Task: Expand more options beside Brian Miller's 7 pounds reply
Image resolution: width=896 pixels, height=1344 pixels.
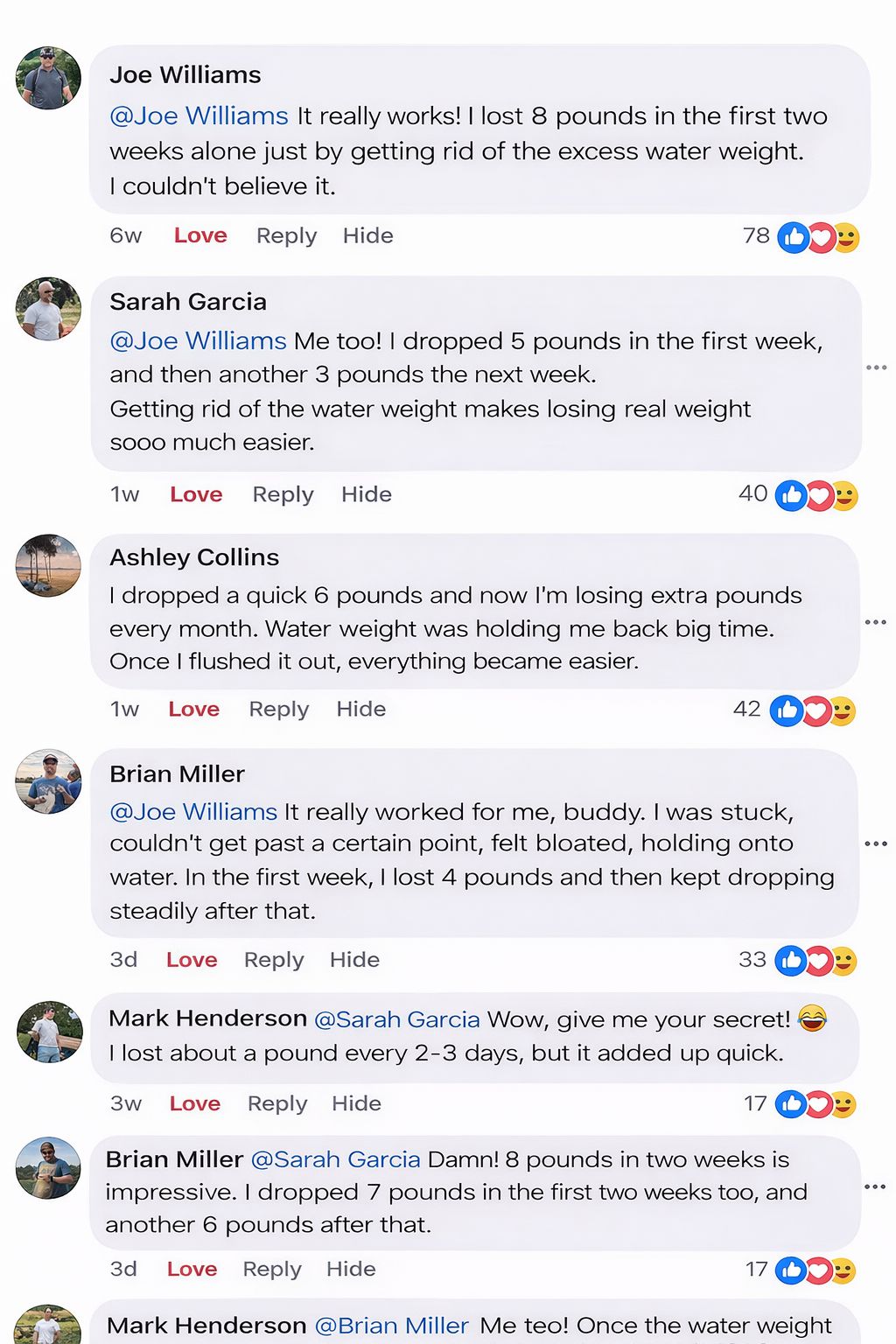Action: [875, 1187]
